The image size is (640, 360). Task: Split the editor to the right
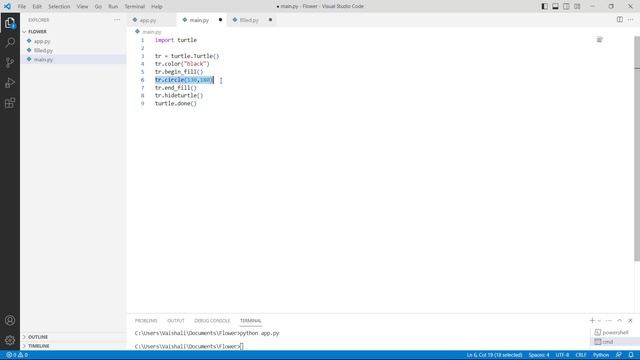(620, 20)
